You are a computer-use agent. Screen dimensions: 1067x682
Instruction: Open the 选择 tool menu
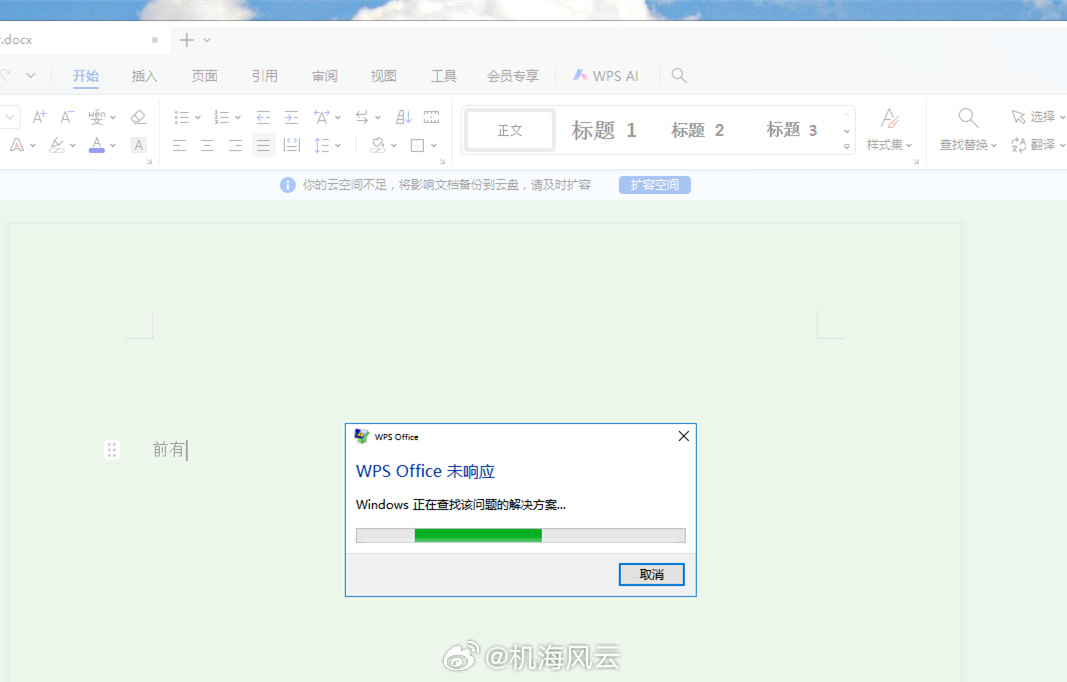[1038, 117]
